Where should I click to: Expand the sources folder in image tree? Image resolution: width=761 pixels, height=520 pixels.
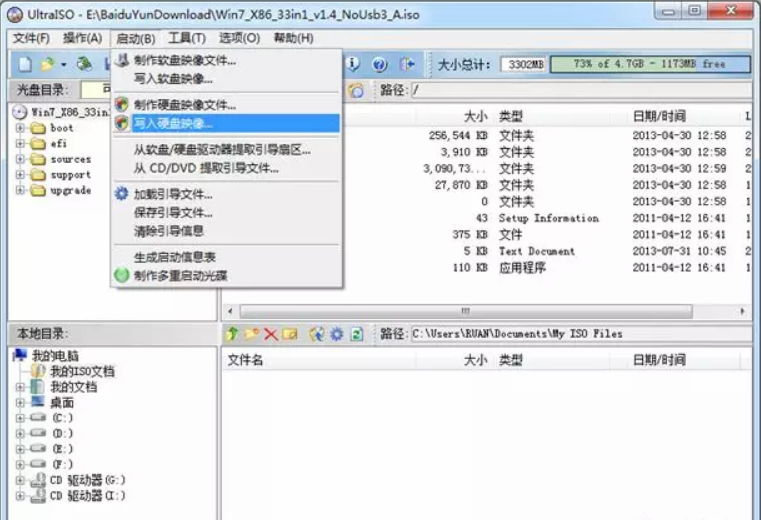pos(20,159)
